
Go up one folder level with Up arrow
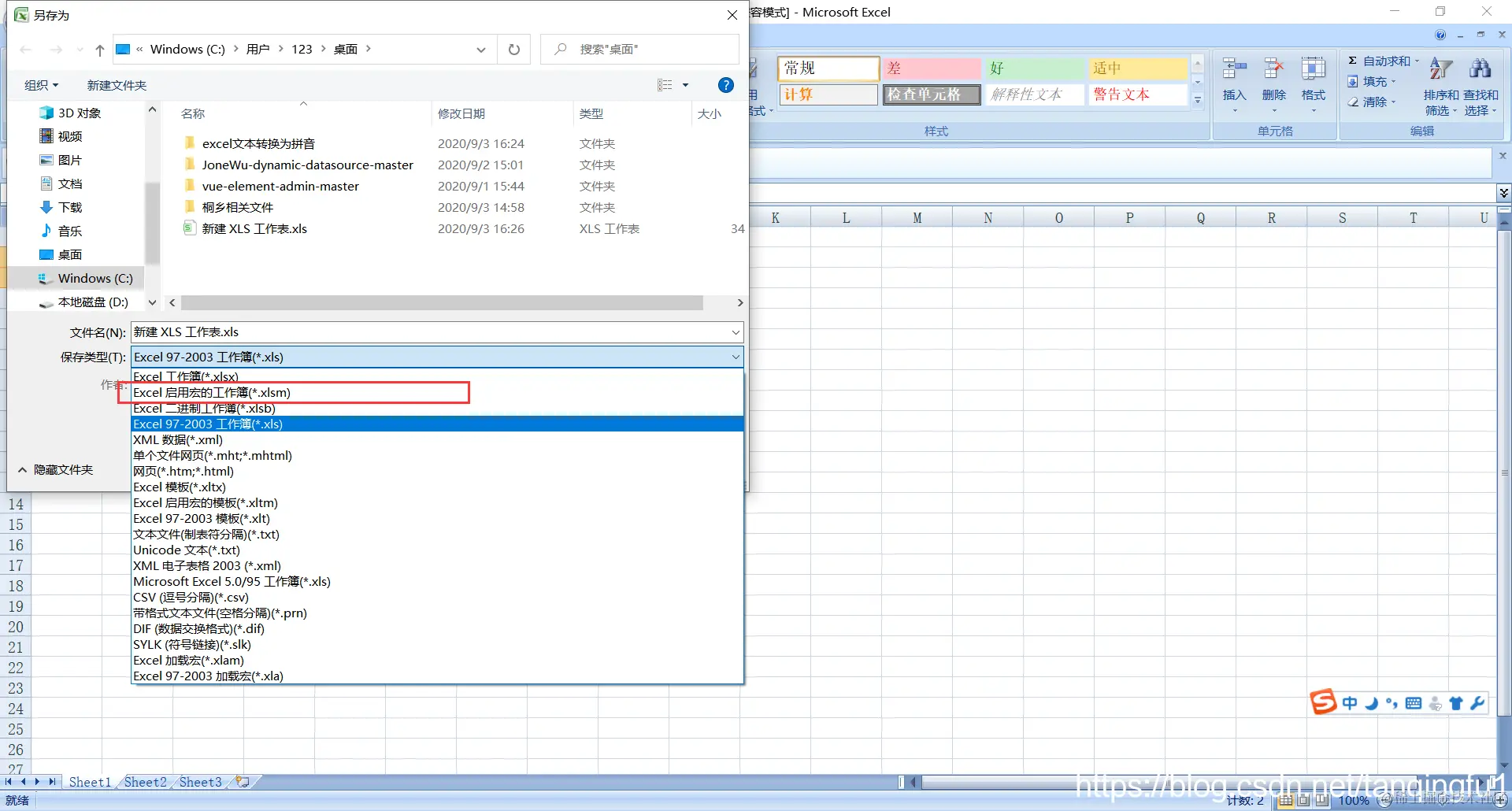pos(100,50)
